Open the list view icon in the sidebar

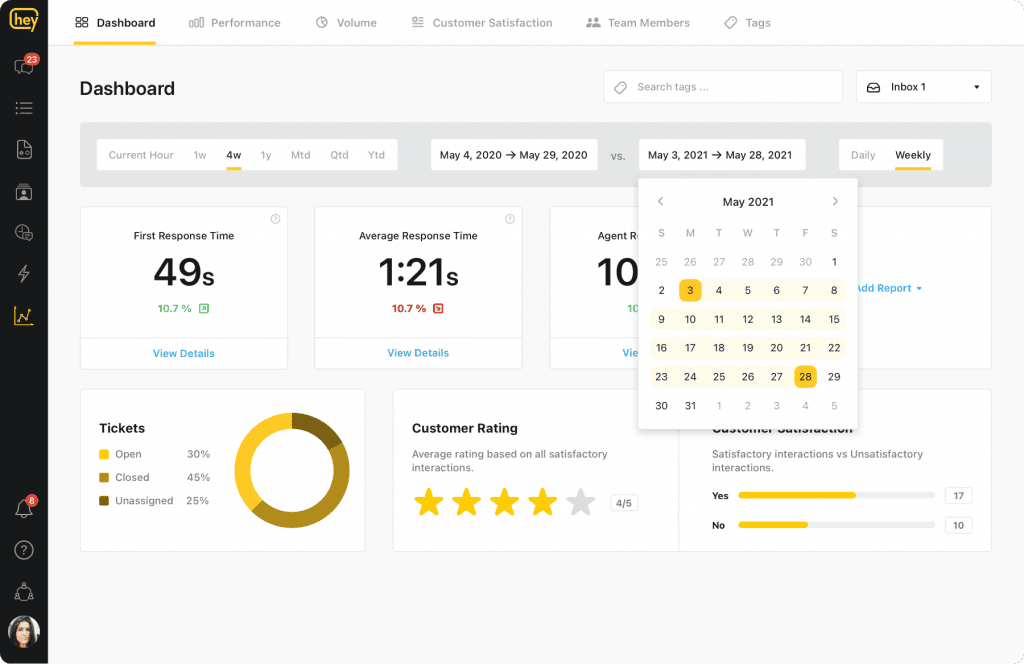point(22,108)
